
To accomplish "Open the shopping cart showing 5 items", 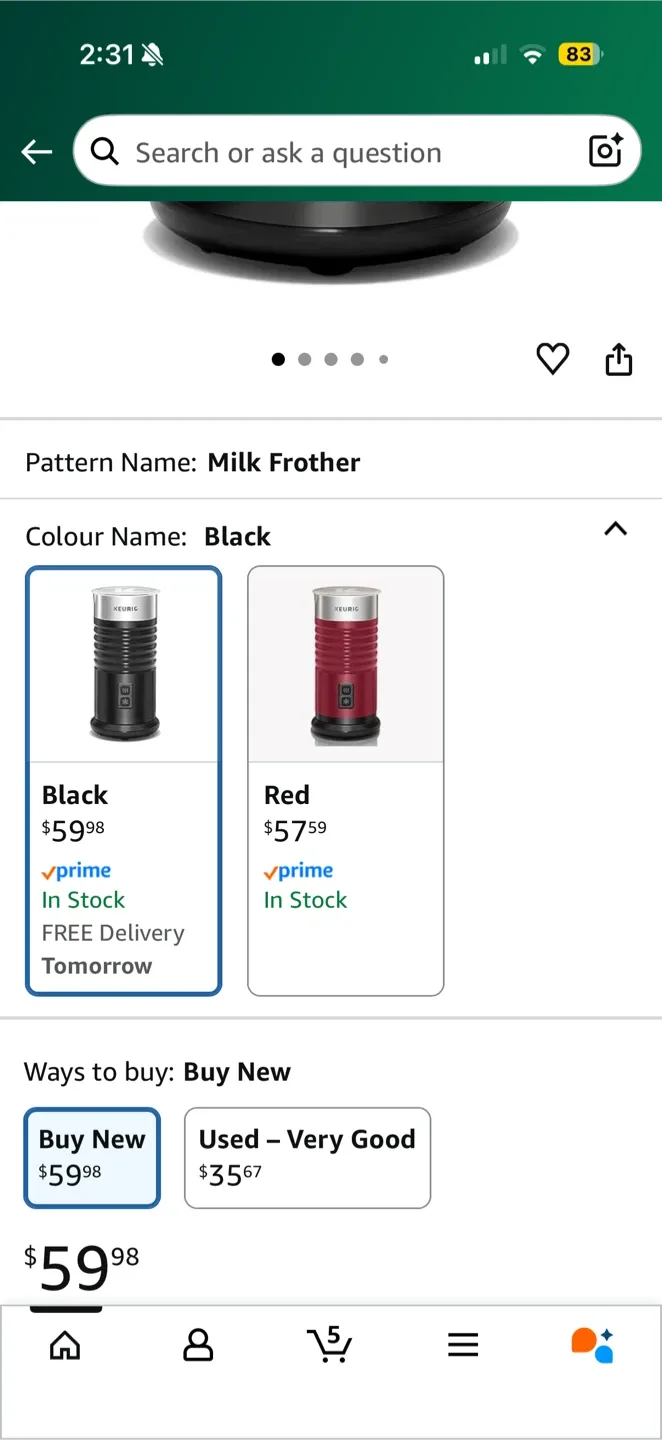I will point(330,1346).
